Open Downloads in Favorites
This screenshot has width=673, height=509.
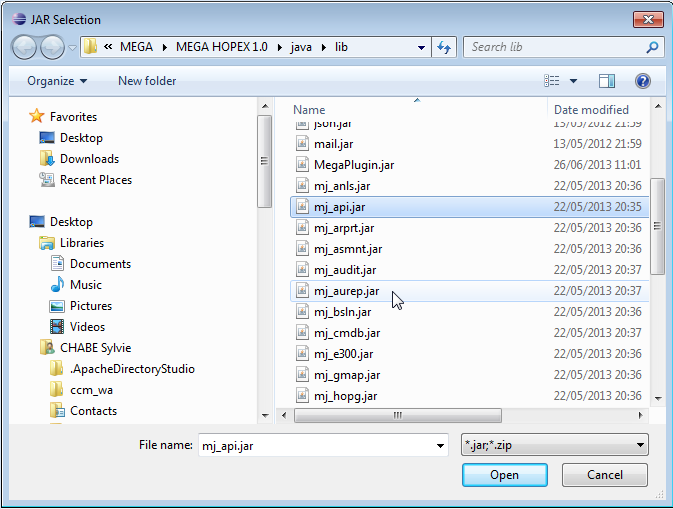tap(89, 159)
